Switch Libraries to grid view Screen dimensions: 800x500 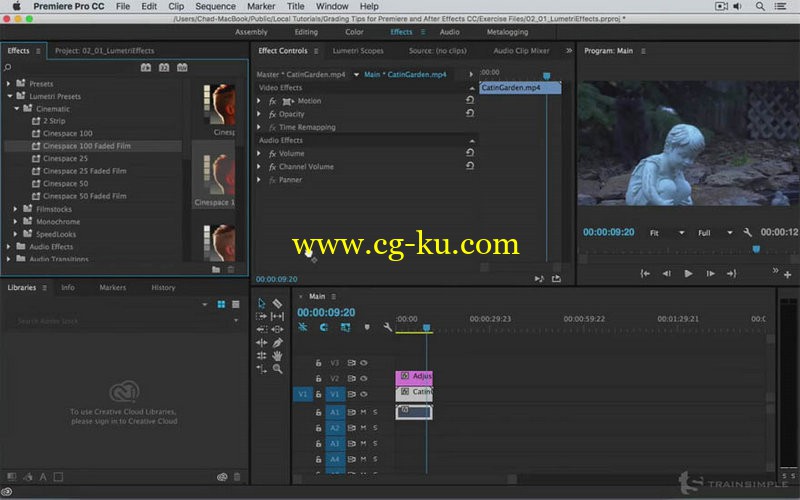[x=221, y=305]
